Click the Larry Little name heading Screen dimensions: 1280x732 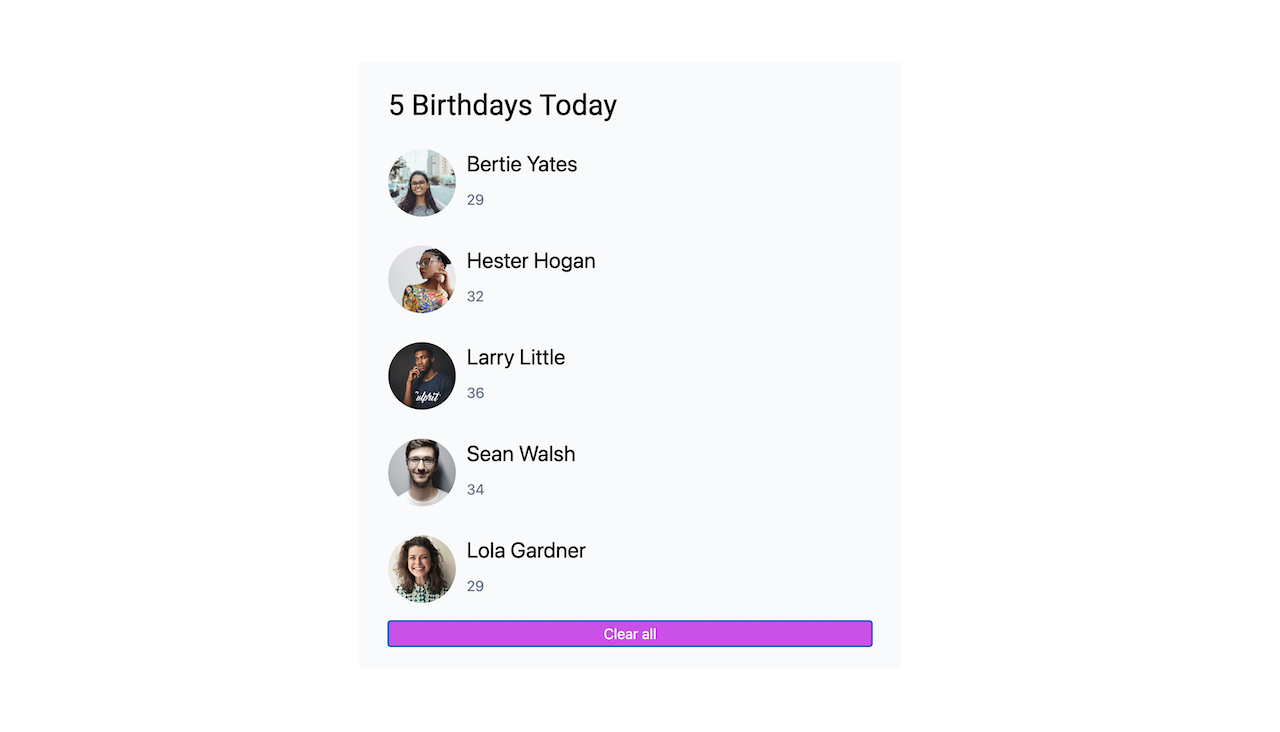[516, 357]
